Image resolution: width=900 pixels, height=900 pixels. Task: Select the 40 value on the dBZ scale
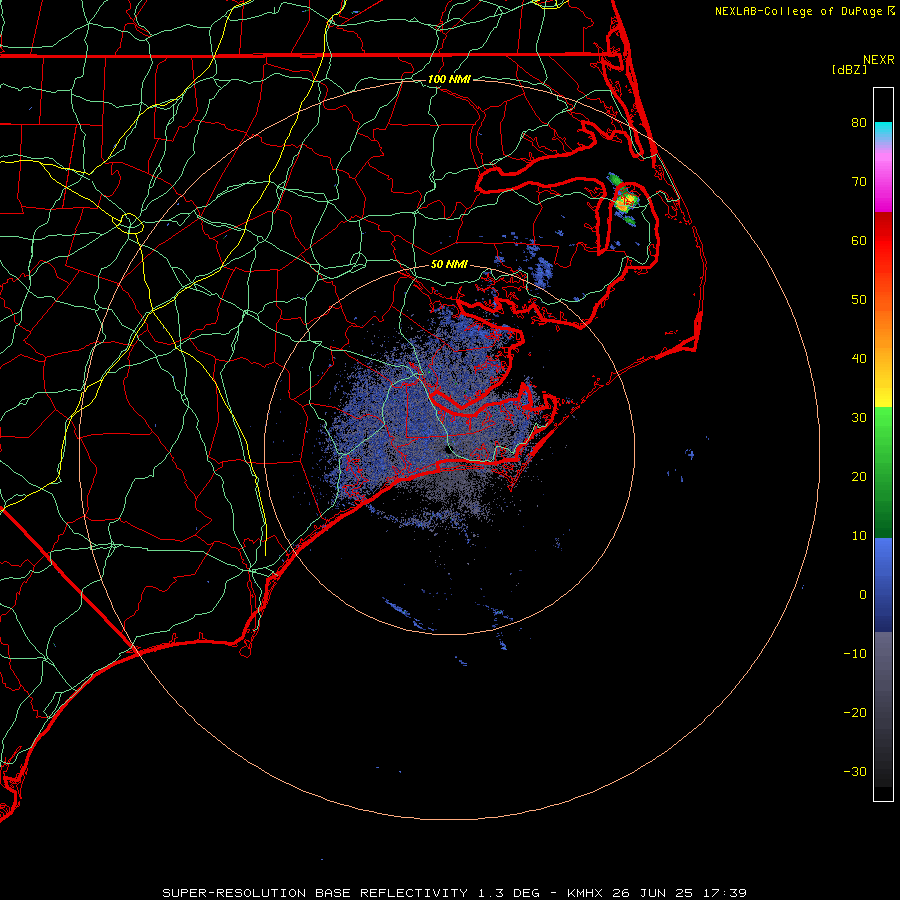[x=859, y=358]
